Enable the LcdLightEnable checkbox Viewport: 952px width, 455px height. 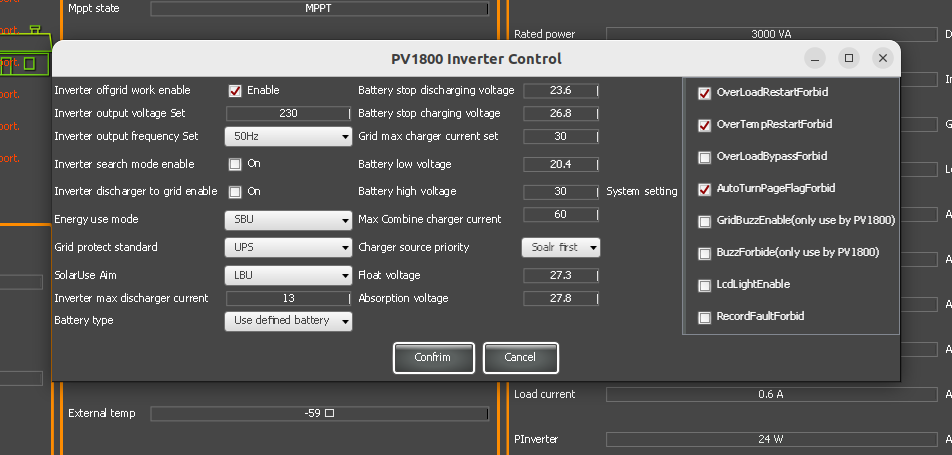coord(705,285)
